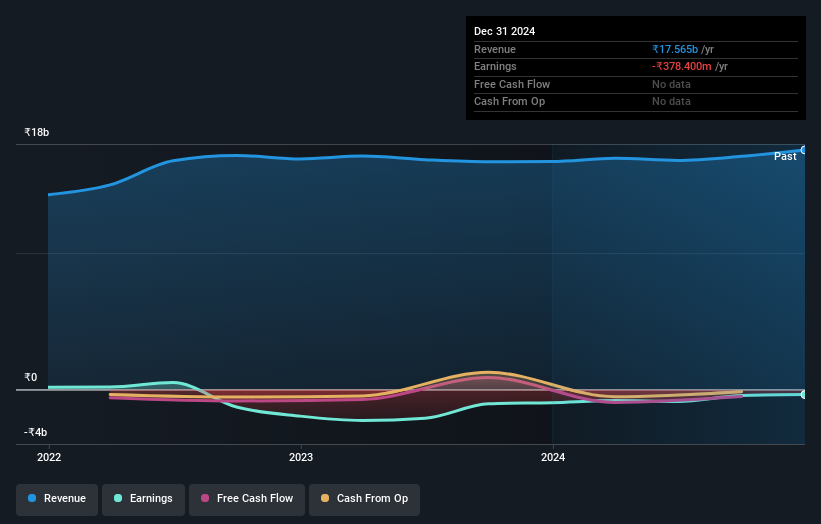821x524 pixels.
Task: Click the revenue endpoint marker at chart right edge
Action: click(804, 150)
